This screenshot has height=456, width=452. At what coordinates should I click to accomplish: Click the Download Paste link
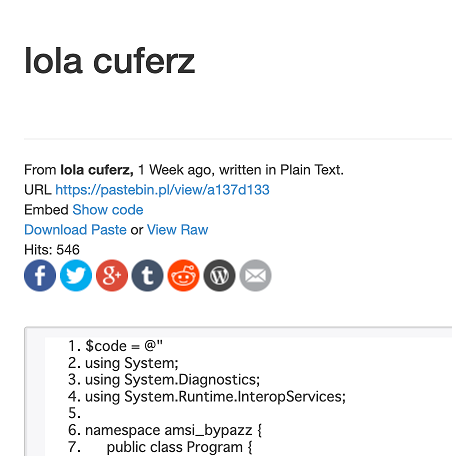click(75, 230)
